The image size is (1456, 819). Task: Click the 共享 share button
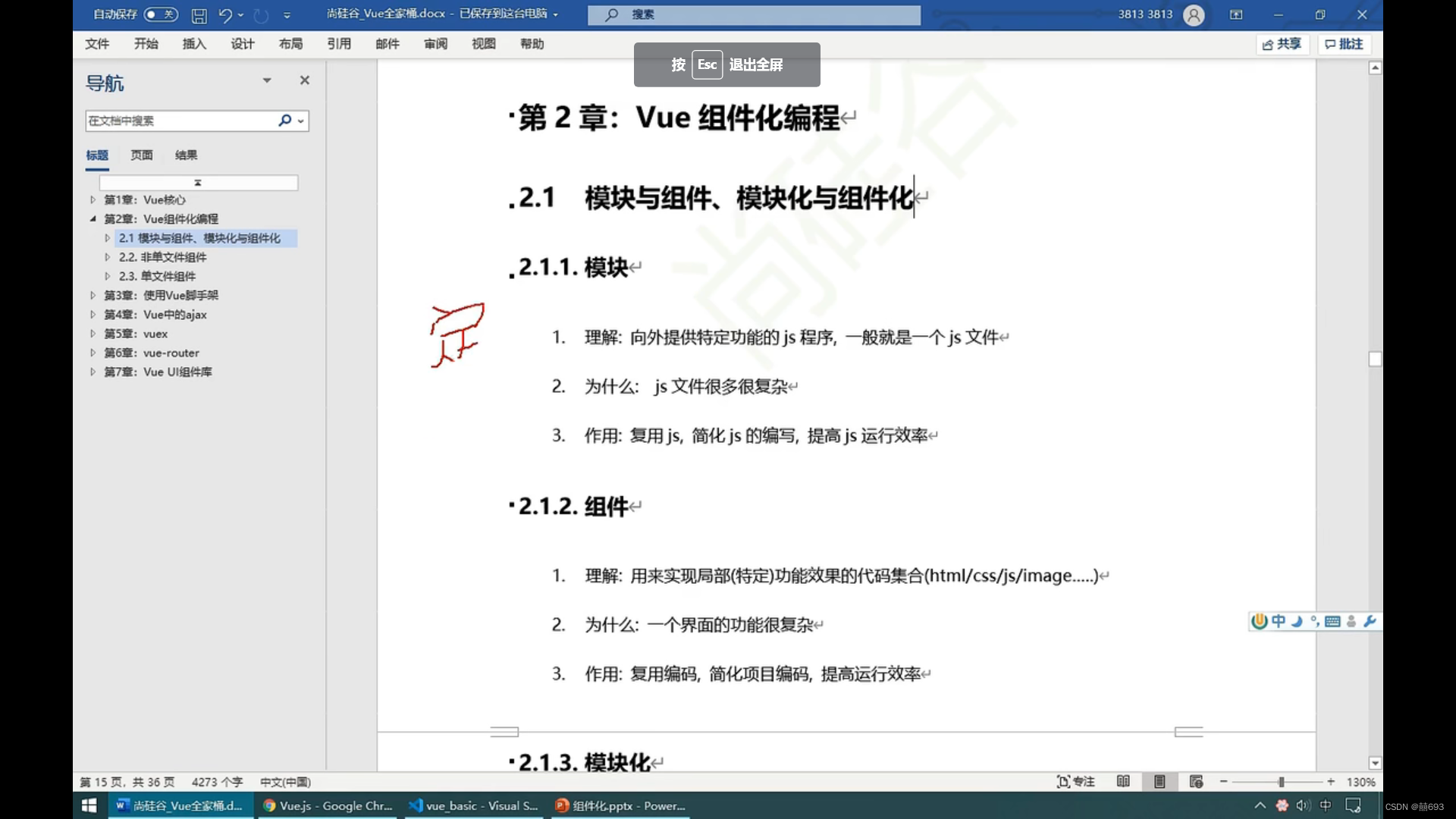coord(1282,44)
